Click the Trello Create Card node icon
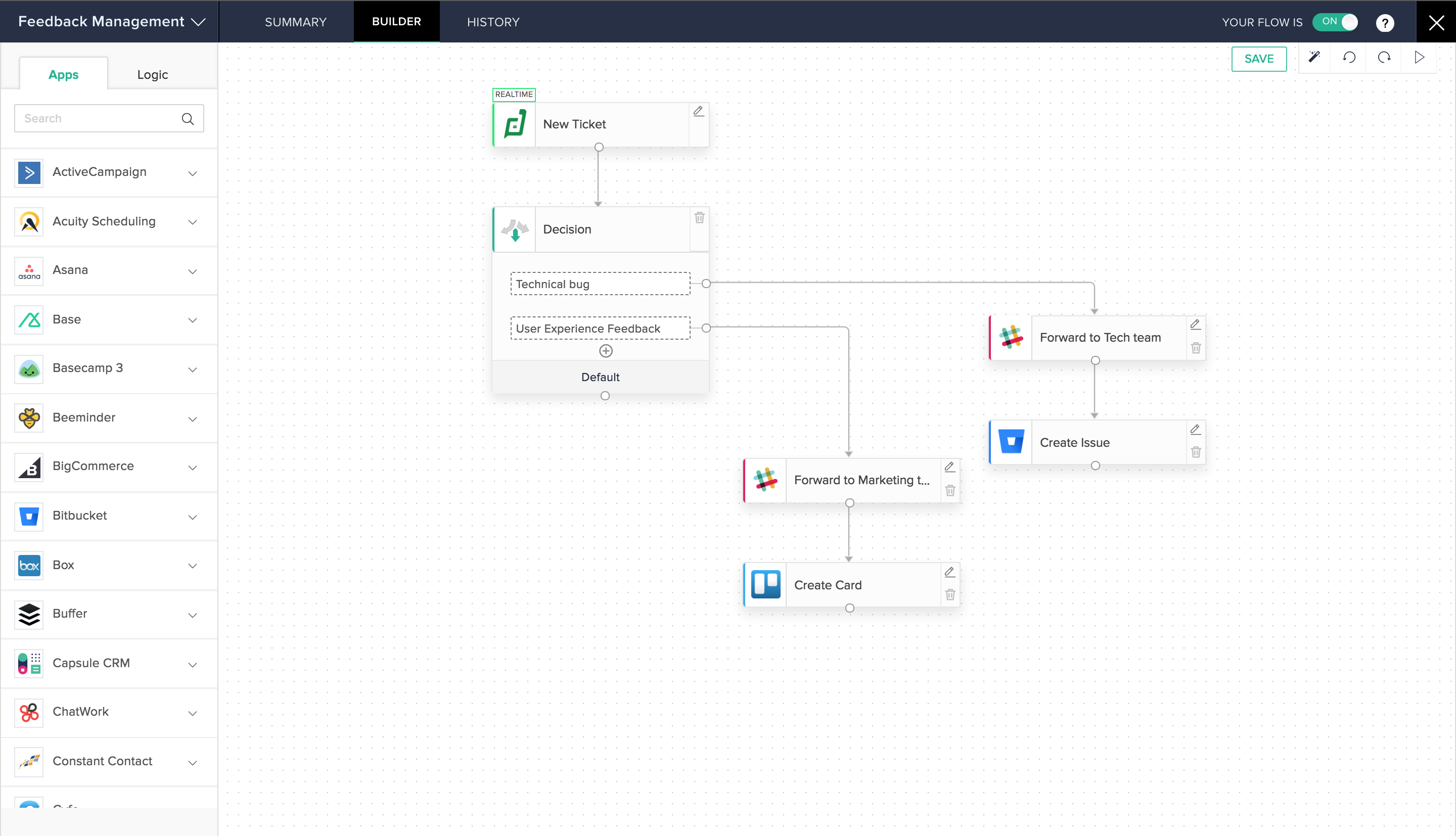Screen dimensions: 1456x836 pyautogui.click(x=766, y=584)
